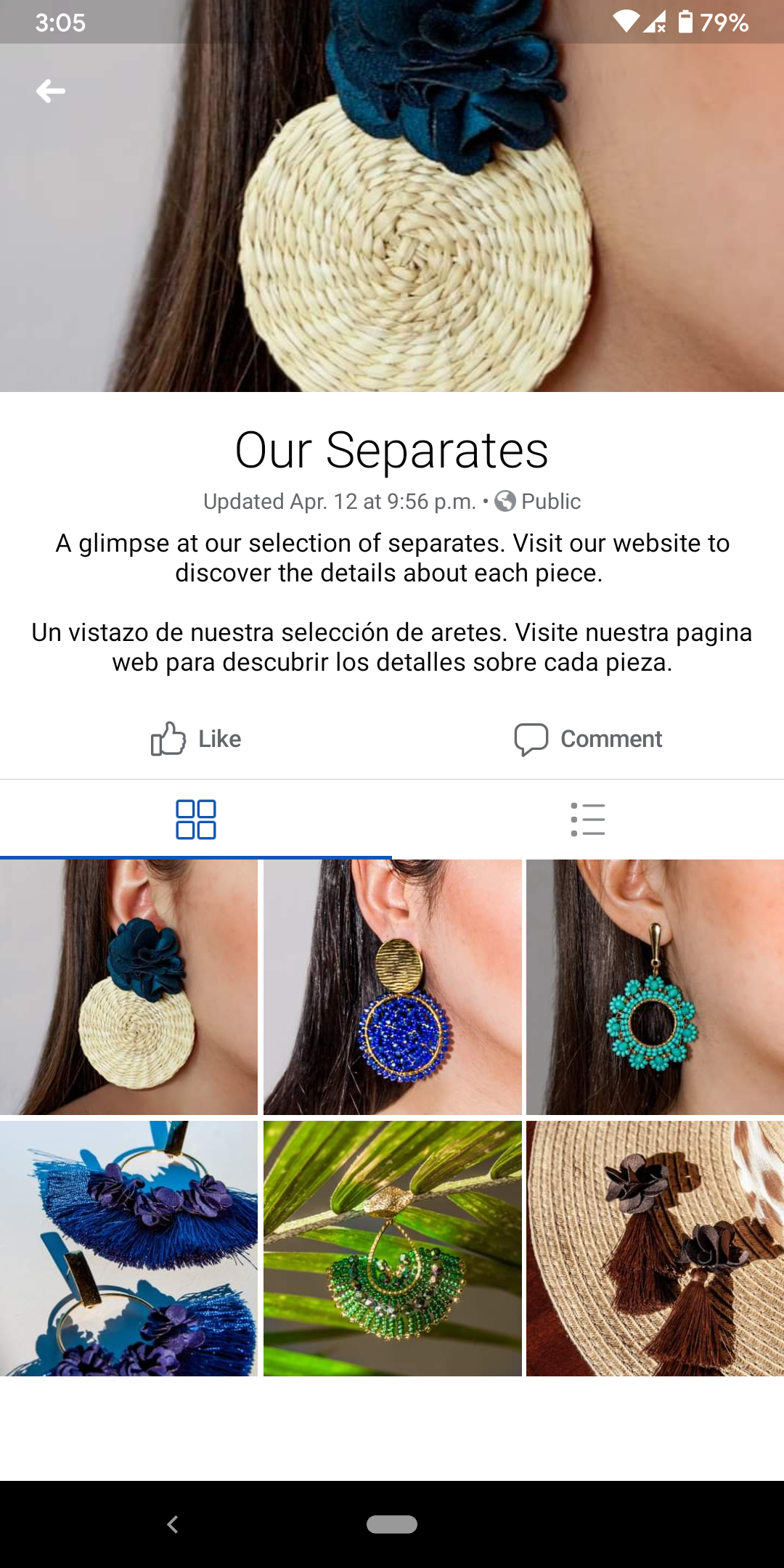Tap the white back arrow icon
This screenshot has width=784, height=1568.
[51, 91]
